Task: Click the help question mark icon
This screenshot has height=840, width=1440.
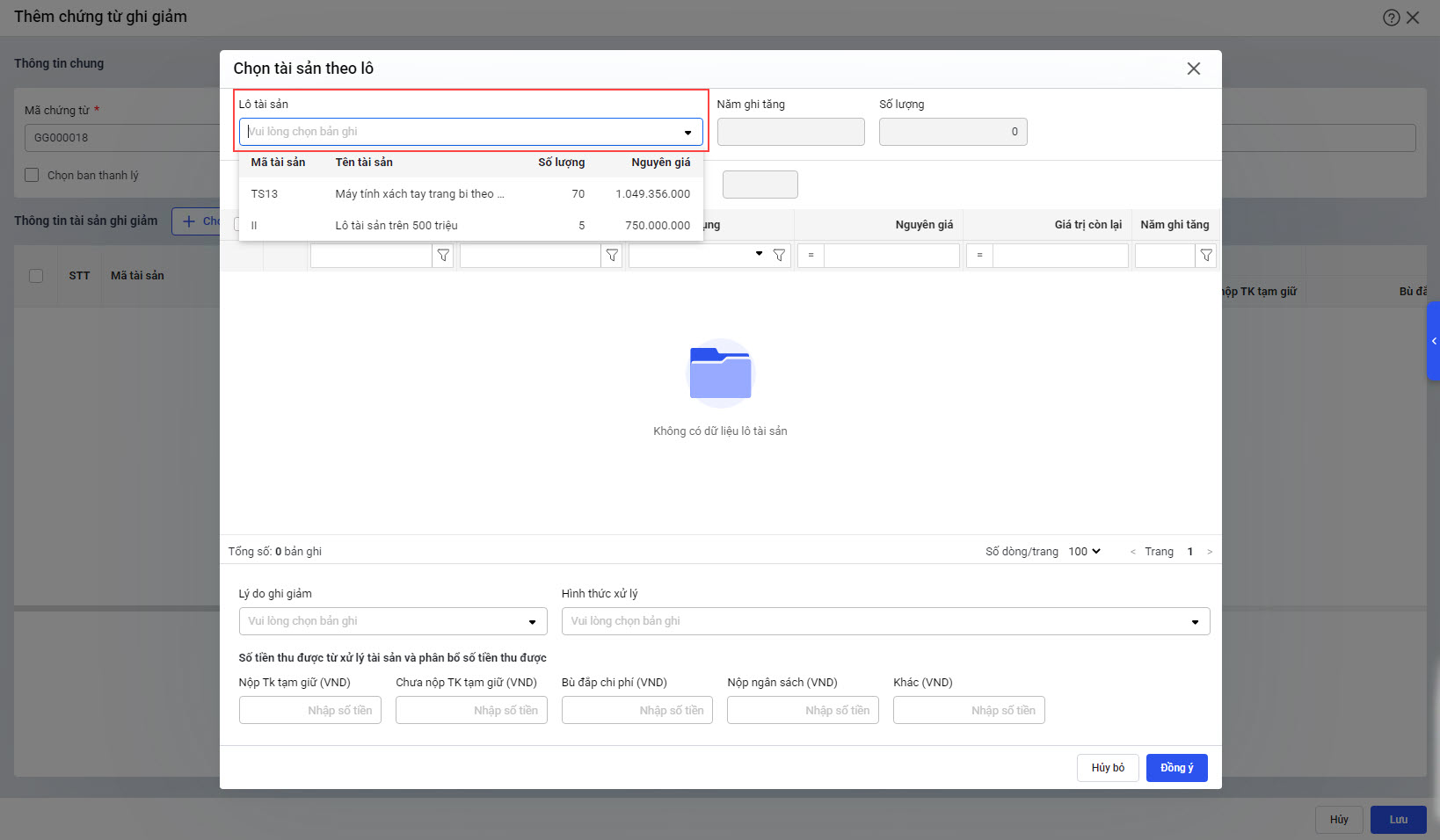Action: (x=1391, y=18)
